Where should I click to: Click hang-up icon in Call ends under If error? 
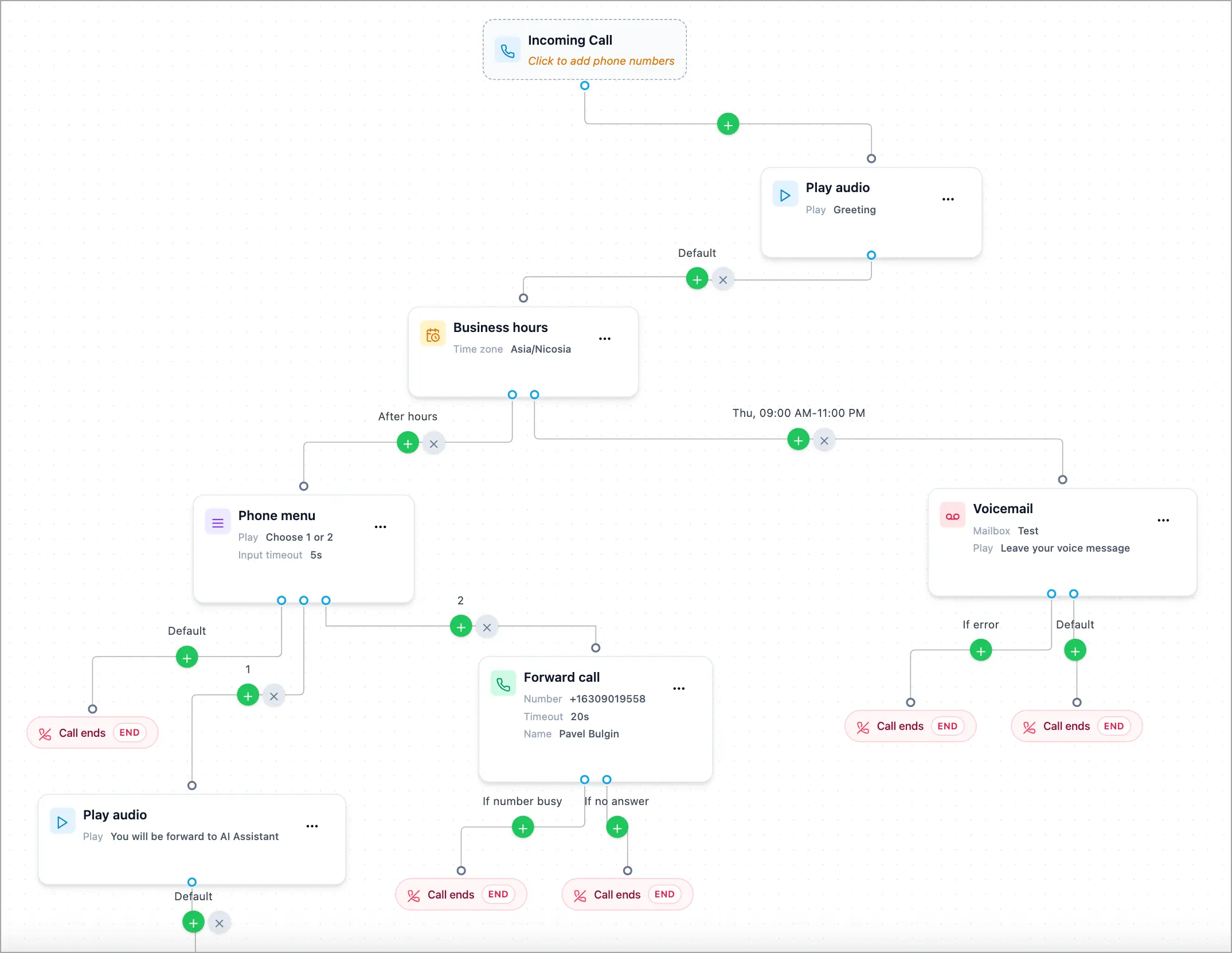[863, 727]
